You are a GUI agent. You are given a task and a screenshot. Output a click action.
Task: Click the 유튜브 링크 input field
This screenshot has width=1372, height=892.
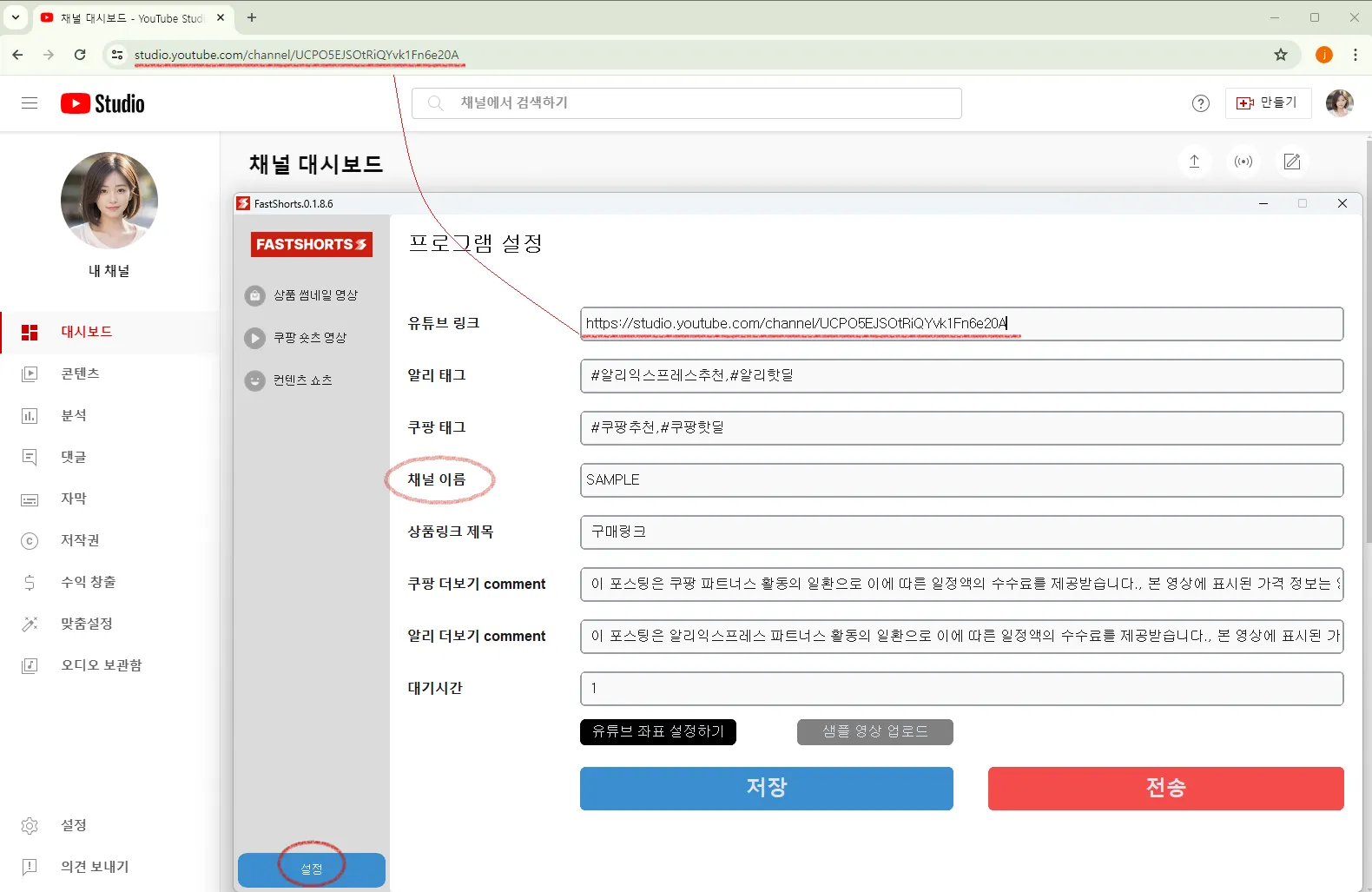962,324
